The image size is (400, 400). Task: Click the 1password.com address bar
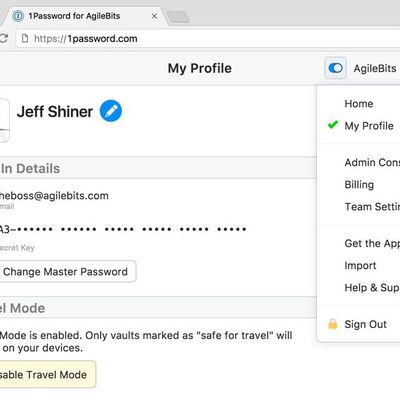click(x=207, y=38)
